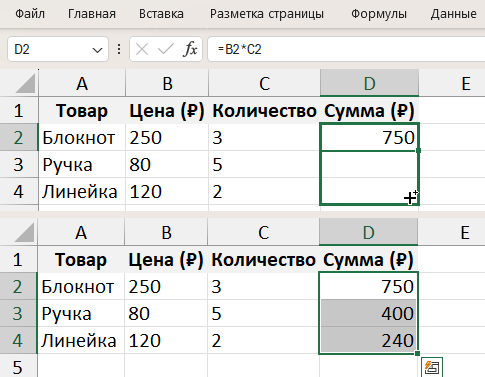Select column D header above filled sums
Image resolution: width=485 pixels, height=377 pixels.
(x=368, y=232)
